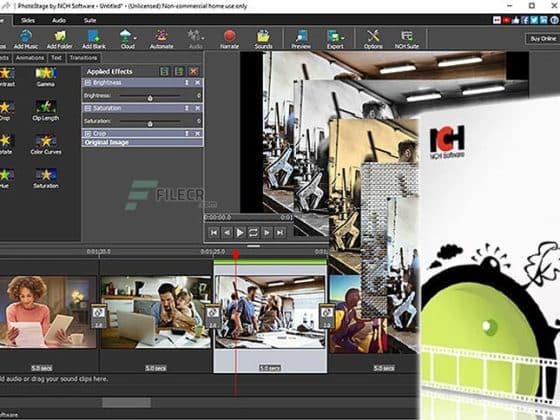
Task: Click the Saturation slider handle
Action: [150, 124]
